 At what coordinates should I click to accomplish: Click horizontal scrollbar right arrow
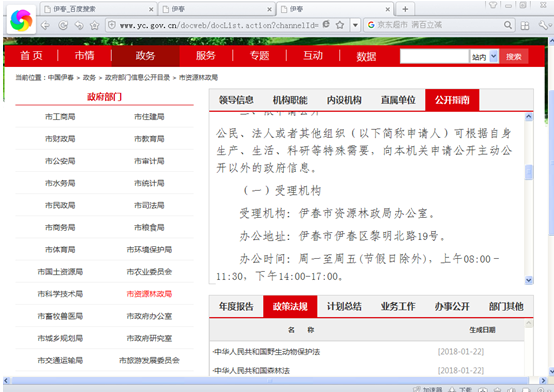click(543, 381)
